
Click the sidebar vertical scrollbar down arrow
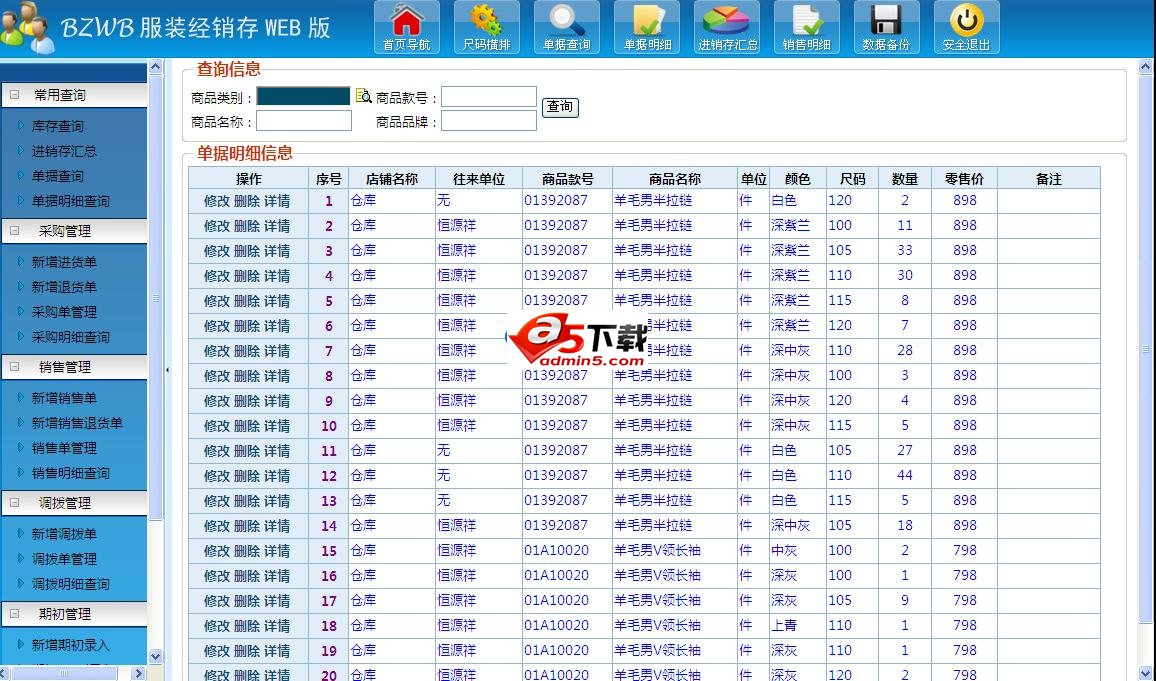pyautogui.click(x=155, y=656)
